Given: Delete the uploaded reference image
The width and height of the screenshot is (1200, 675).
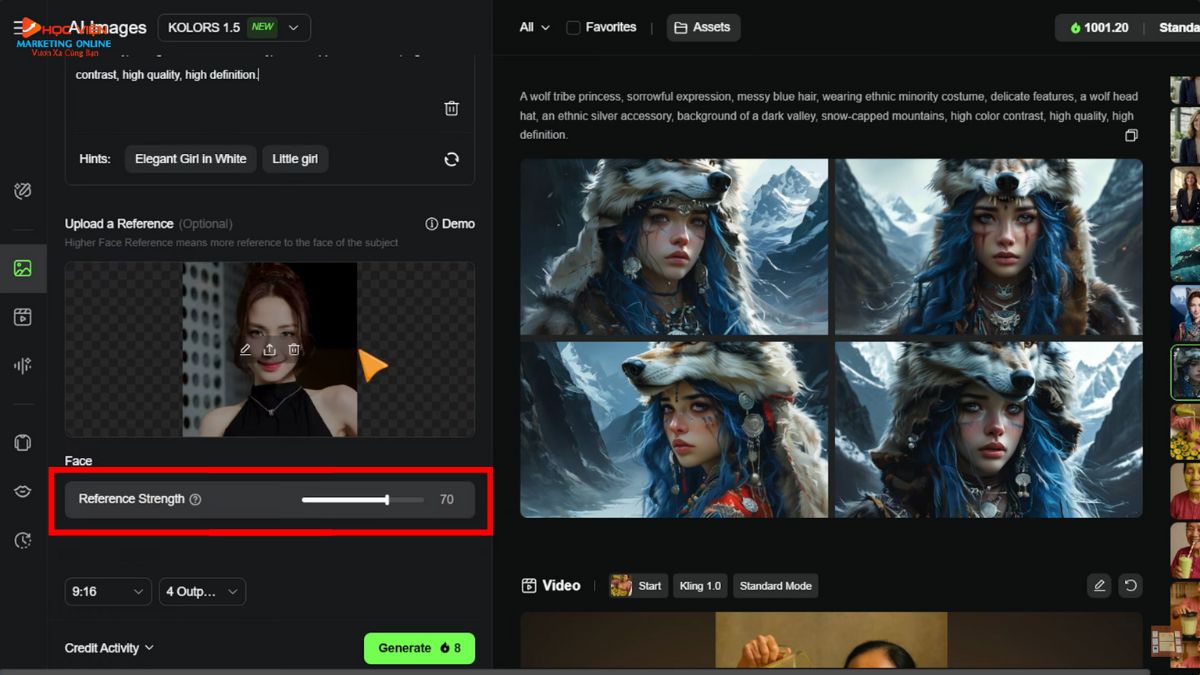Looking at the screenshot, I should (294, 349).
